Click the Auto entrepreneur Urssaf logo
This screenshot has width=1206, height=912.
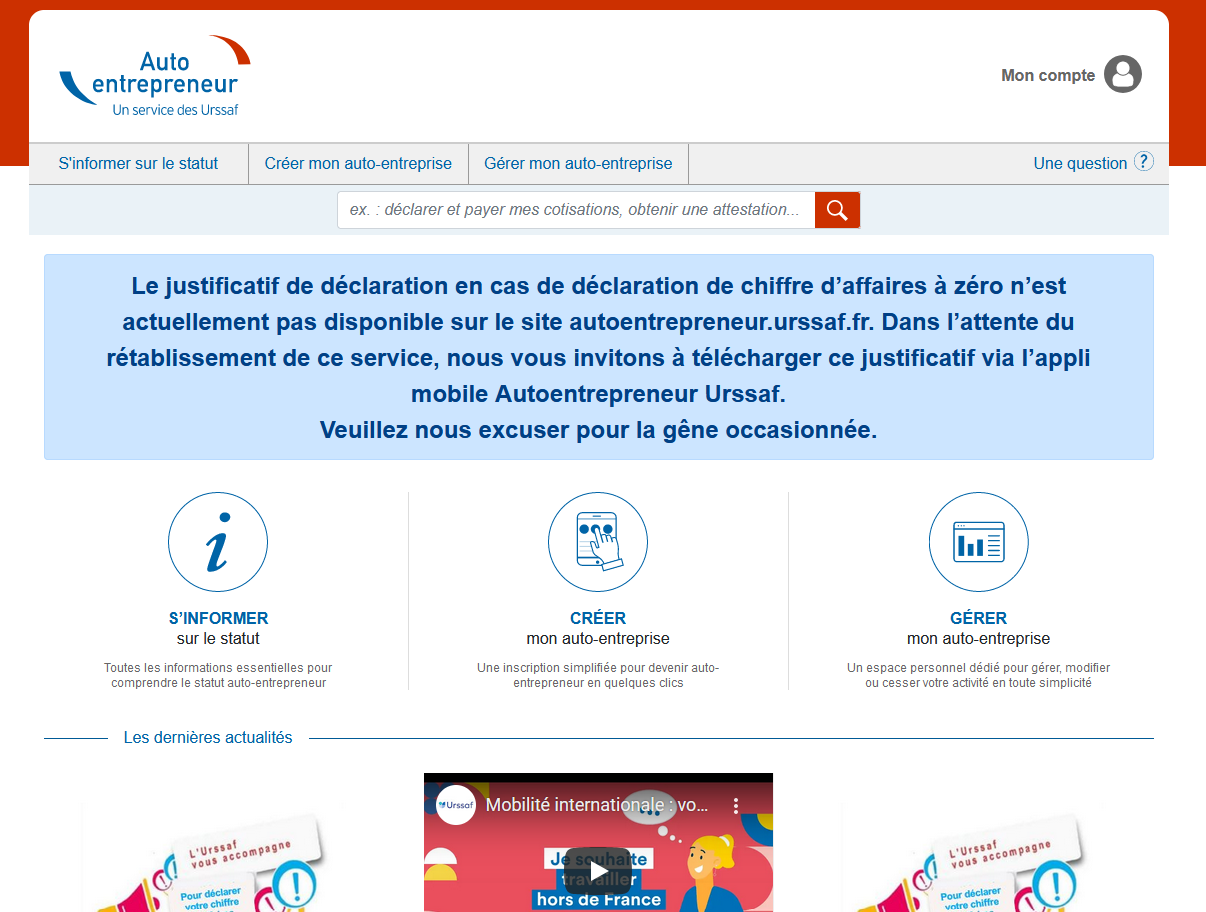(155, 77)
